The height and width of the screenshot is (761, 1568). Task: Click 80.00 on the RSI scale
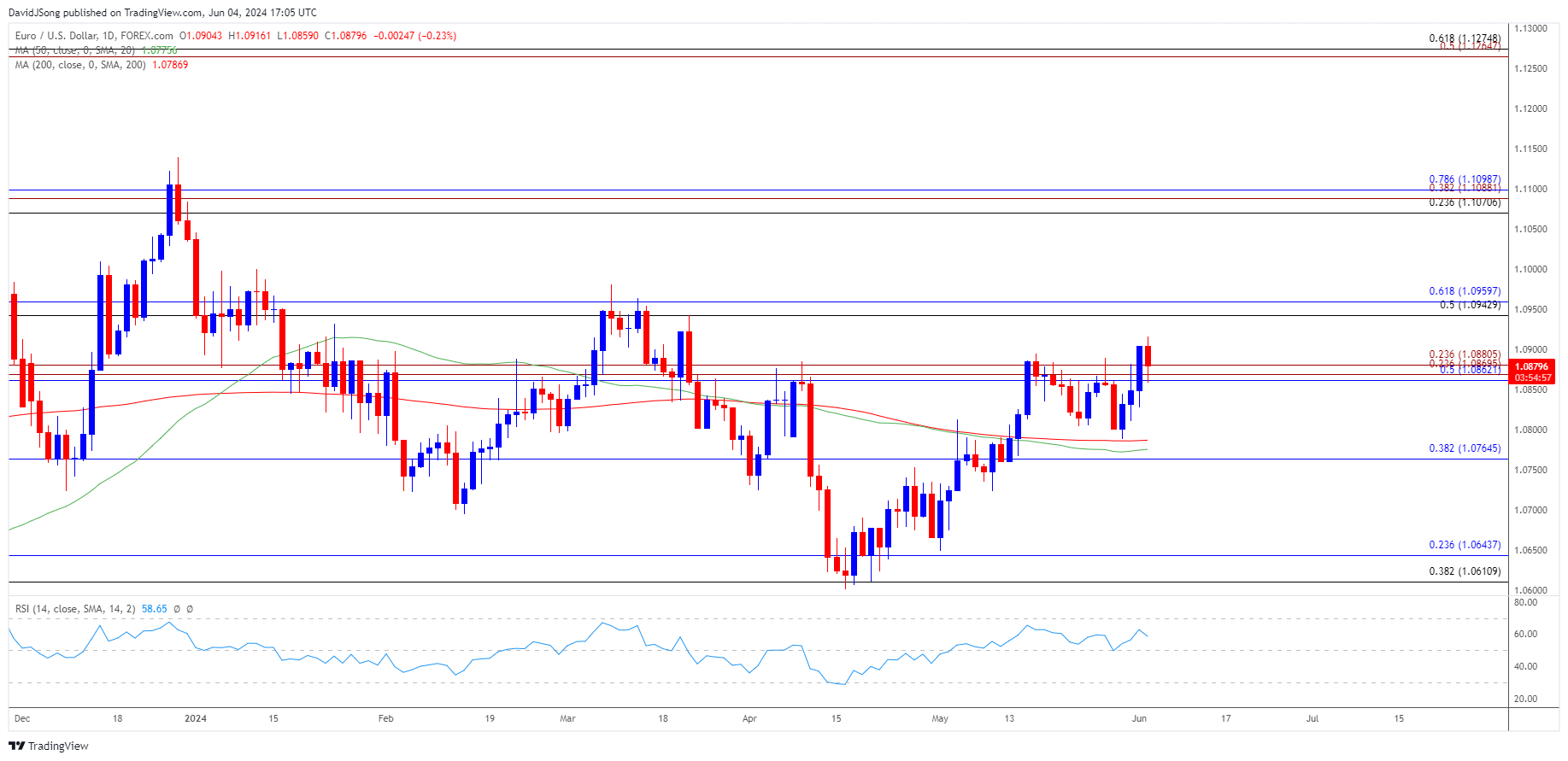[x=1525, y=602]
